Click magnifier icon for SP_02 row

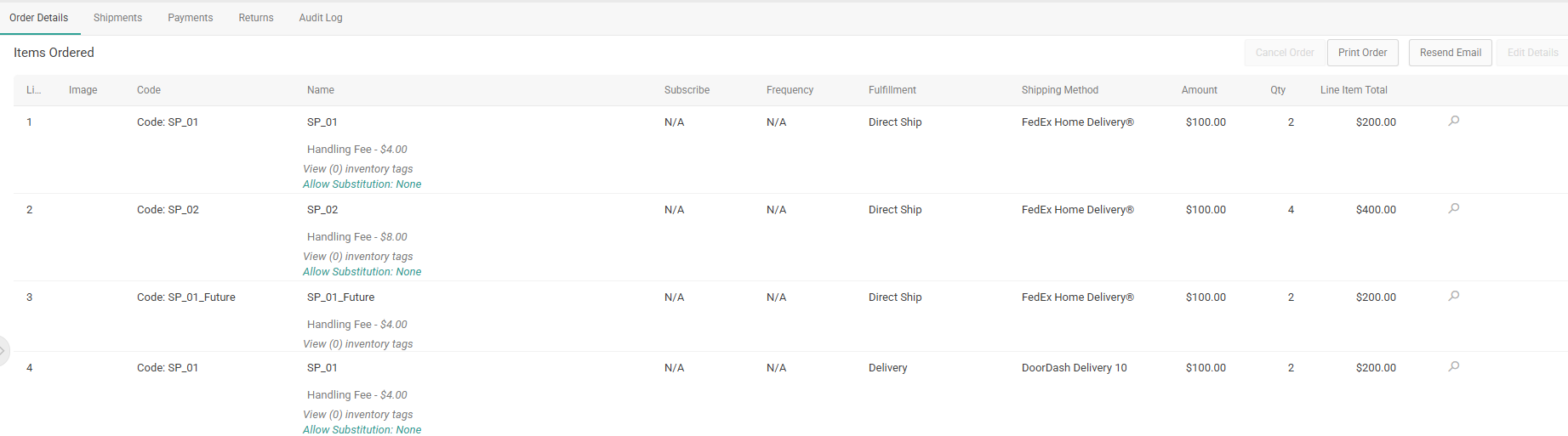1454,209
